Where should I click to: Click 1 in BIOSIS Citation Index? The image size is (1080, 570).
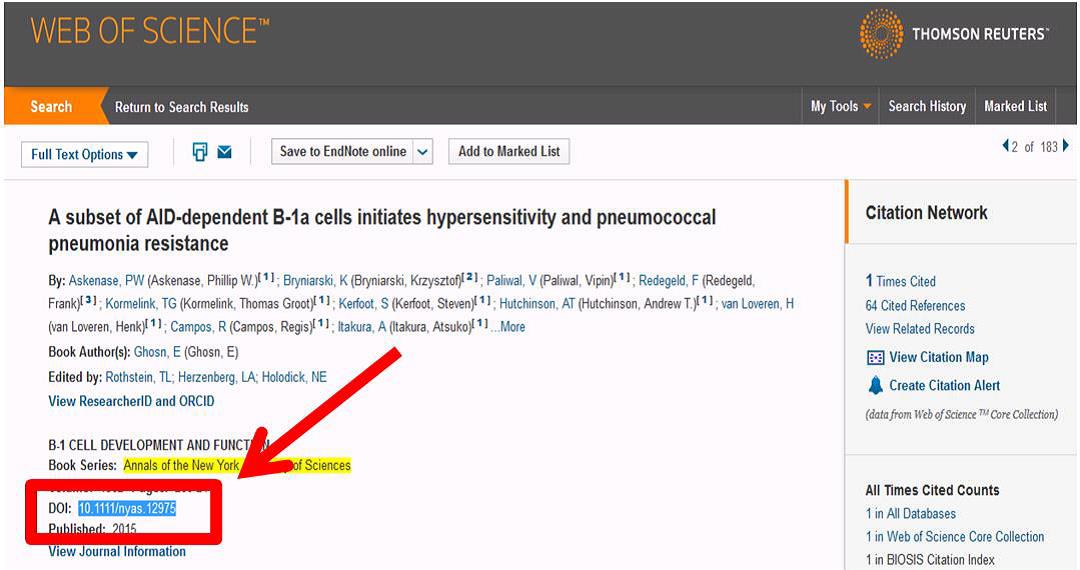pos(930,560)
